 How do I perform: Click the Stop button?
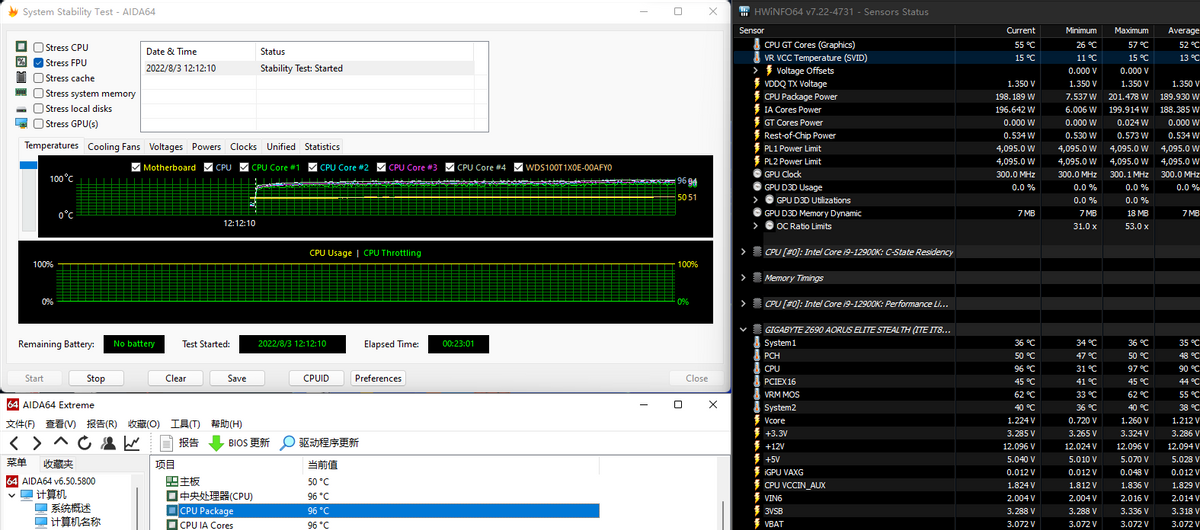[96, 378]
